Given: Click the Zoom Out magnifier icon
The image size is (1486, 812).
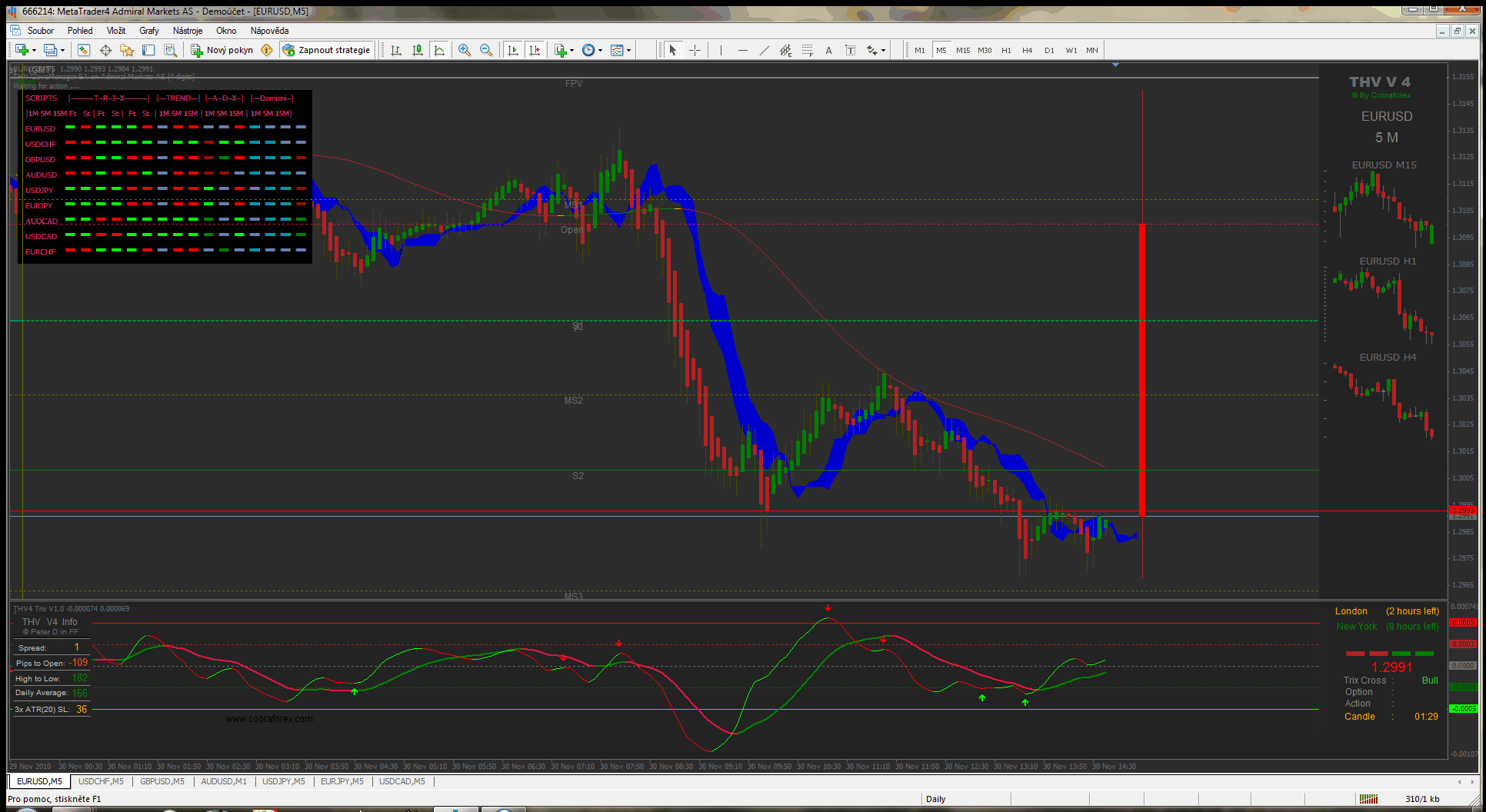Looking at the screenshot, I should (486, 50).
